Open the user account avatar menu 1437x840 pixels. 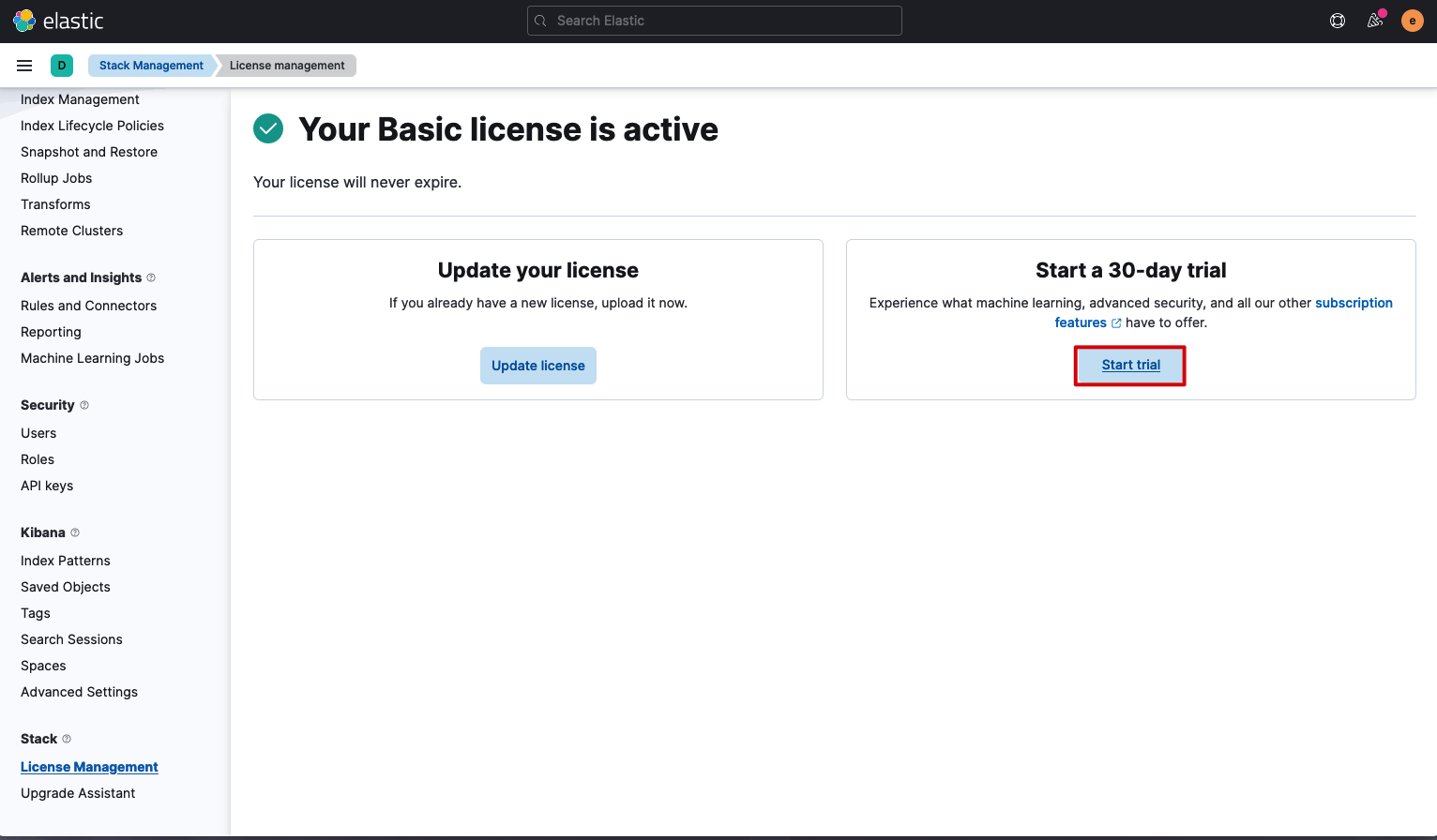coord(1413,21)
